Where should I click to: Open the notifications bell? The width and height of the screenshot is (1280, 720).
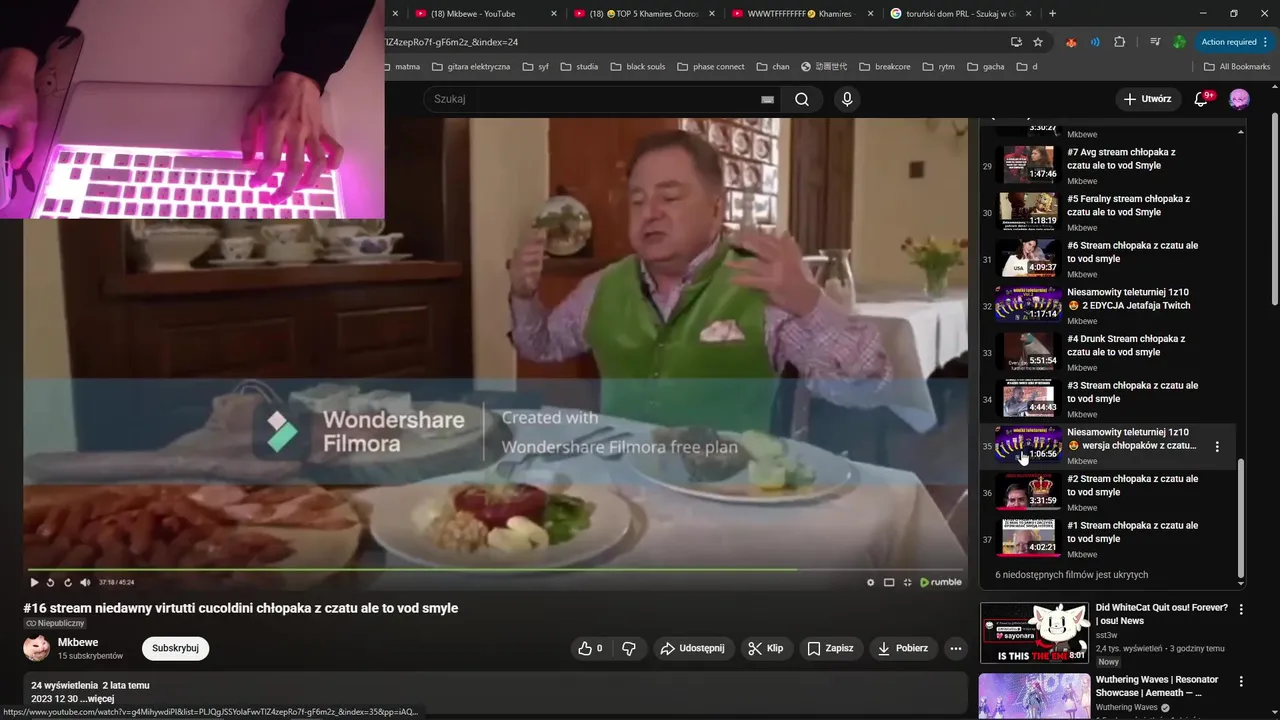click(1203, 99)
